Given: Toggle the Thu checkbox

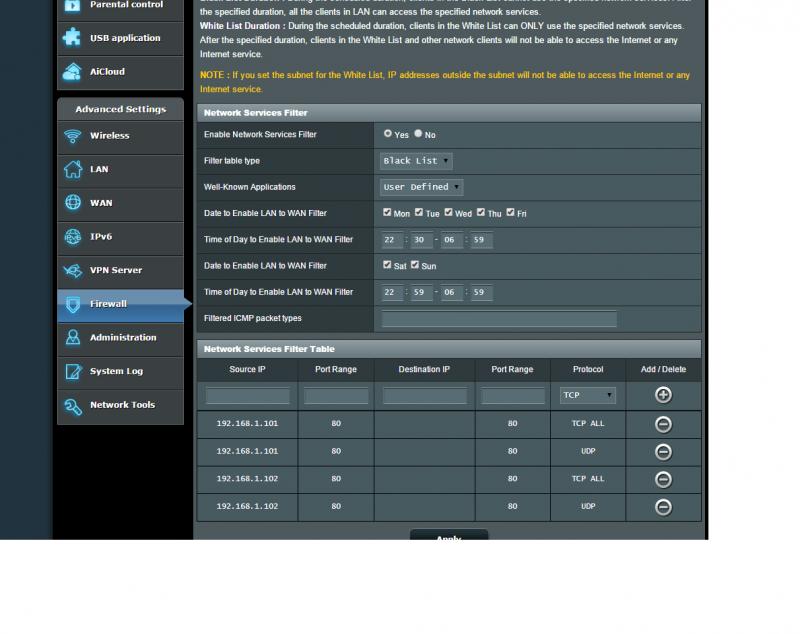Looking at the screenshot, I should coord(481,212).
